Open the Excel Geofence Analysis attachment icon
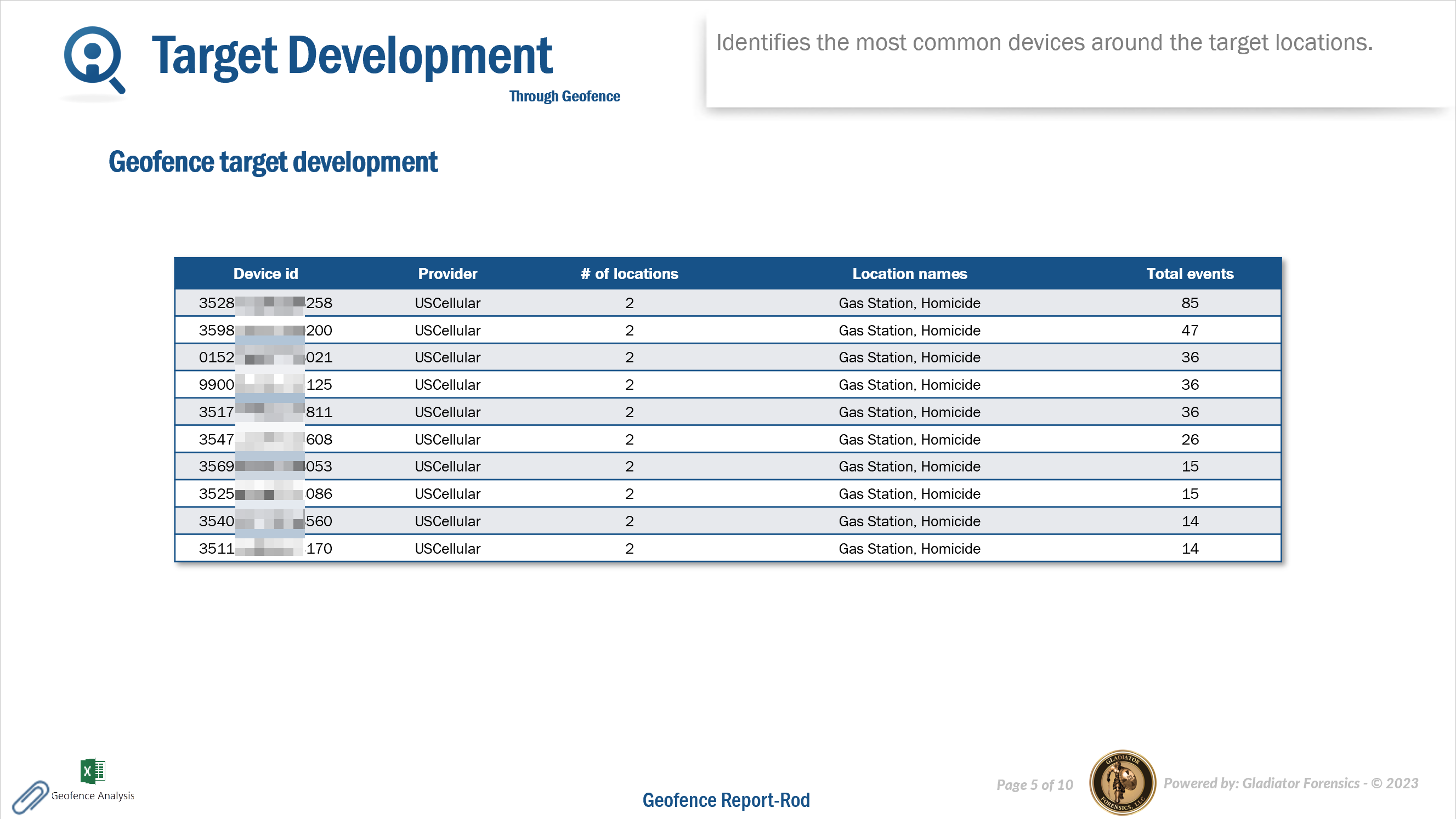Image resolution: width=1456 pixels, height=819 pixels. coord(93,771)
